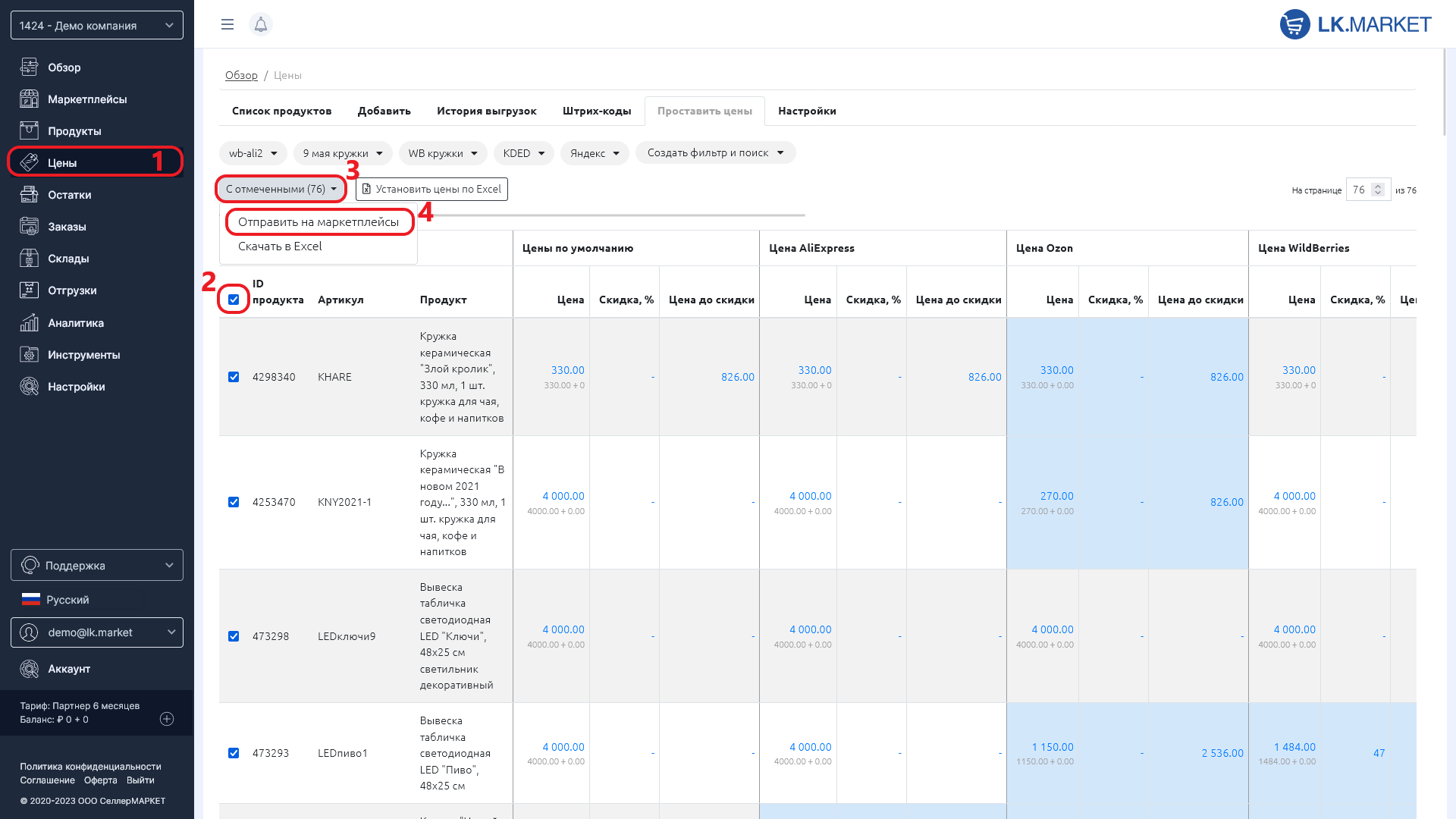Switch to the Штрих-коды tab
Image resolution: width=1456 pixels, height=819 pixels.
point(597,111)
